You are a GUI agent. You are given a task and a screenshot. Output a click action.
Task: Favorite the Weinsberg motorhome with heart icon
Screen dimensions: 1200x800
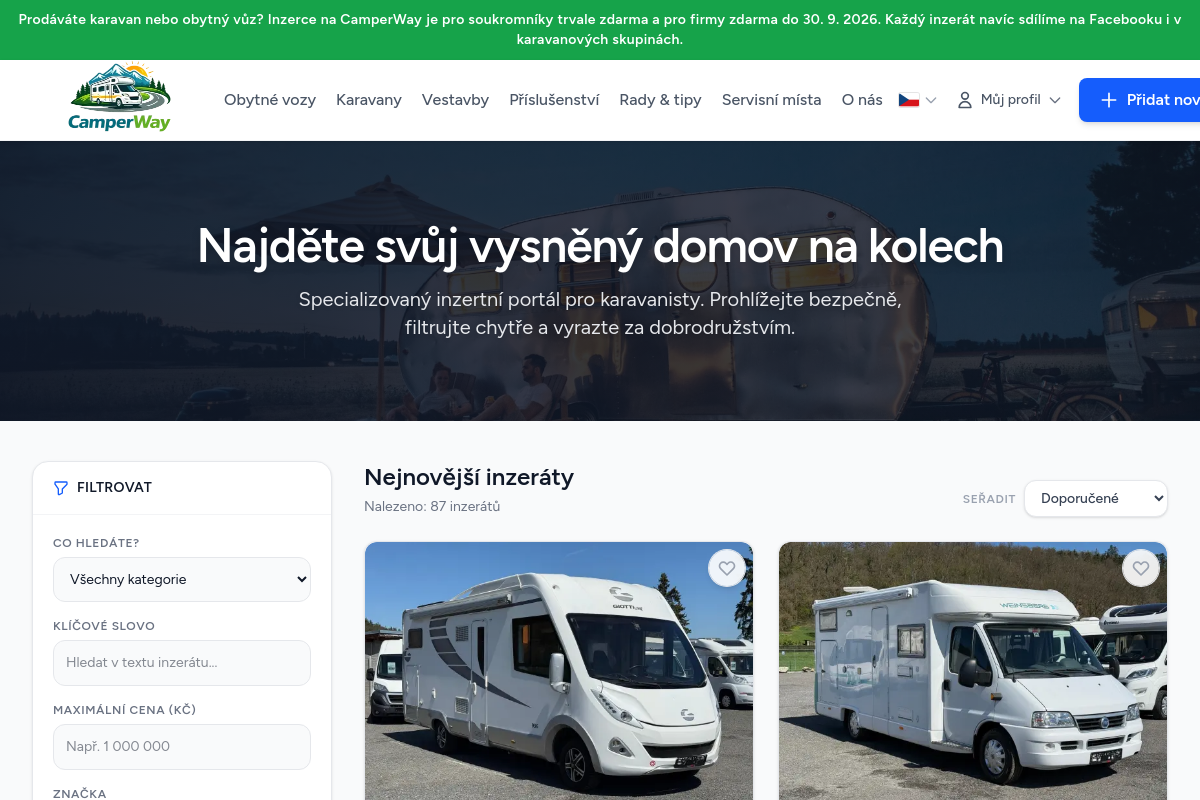[x=1141, y=568]
